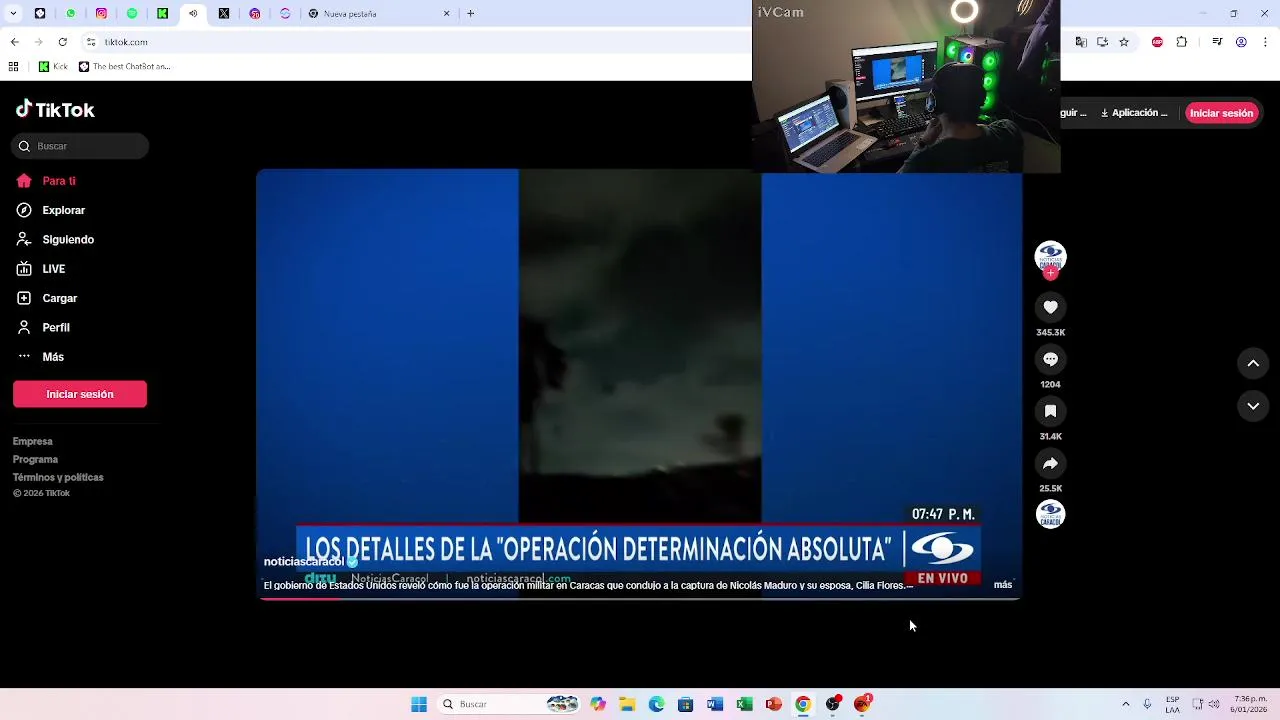
Task: Like the video with the heart icon
Action: click(x=1050, y=307)
